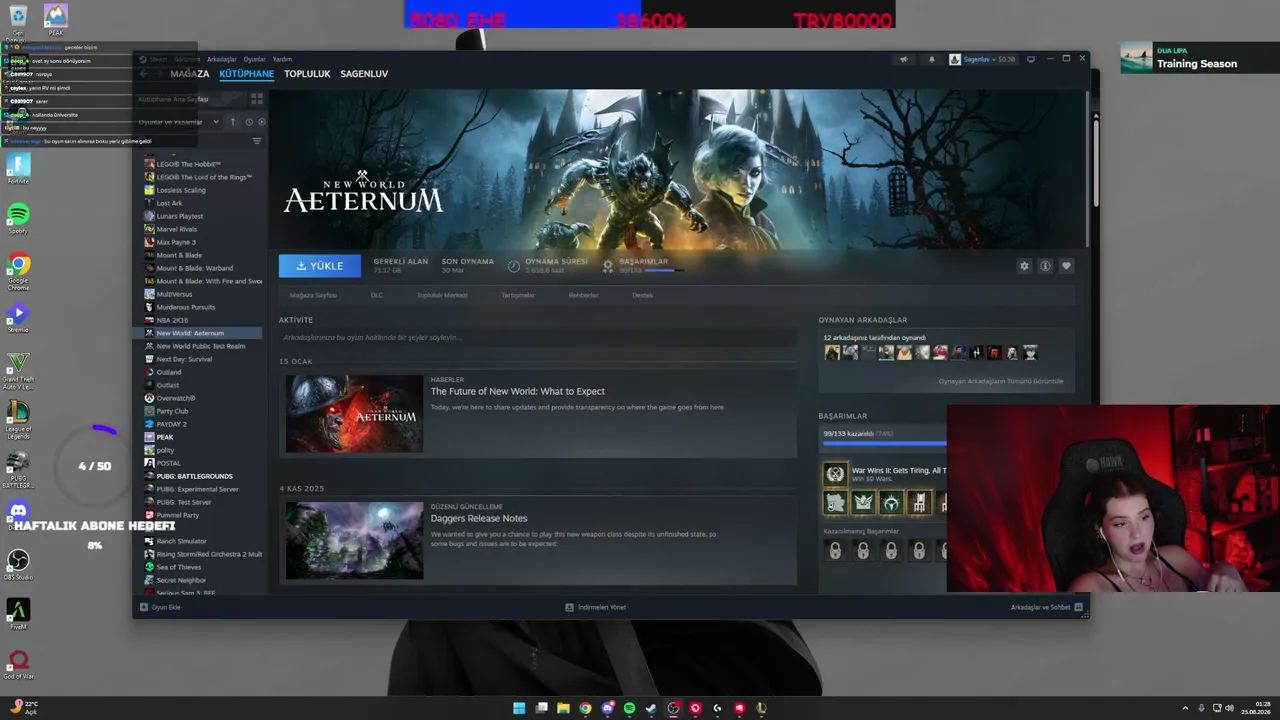This screenshot has height=720, width=1280.
Task: Open Tartışmalar link
Action: tap(518, 295)
